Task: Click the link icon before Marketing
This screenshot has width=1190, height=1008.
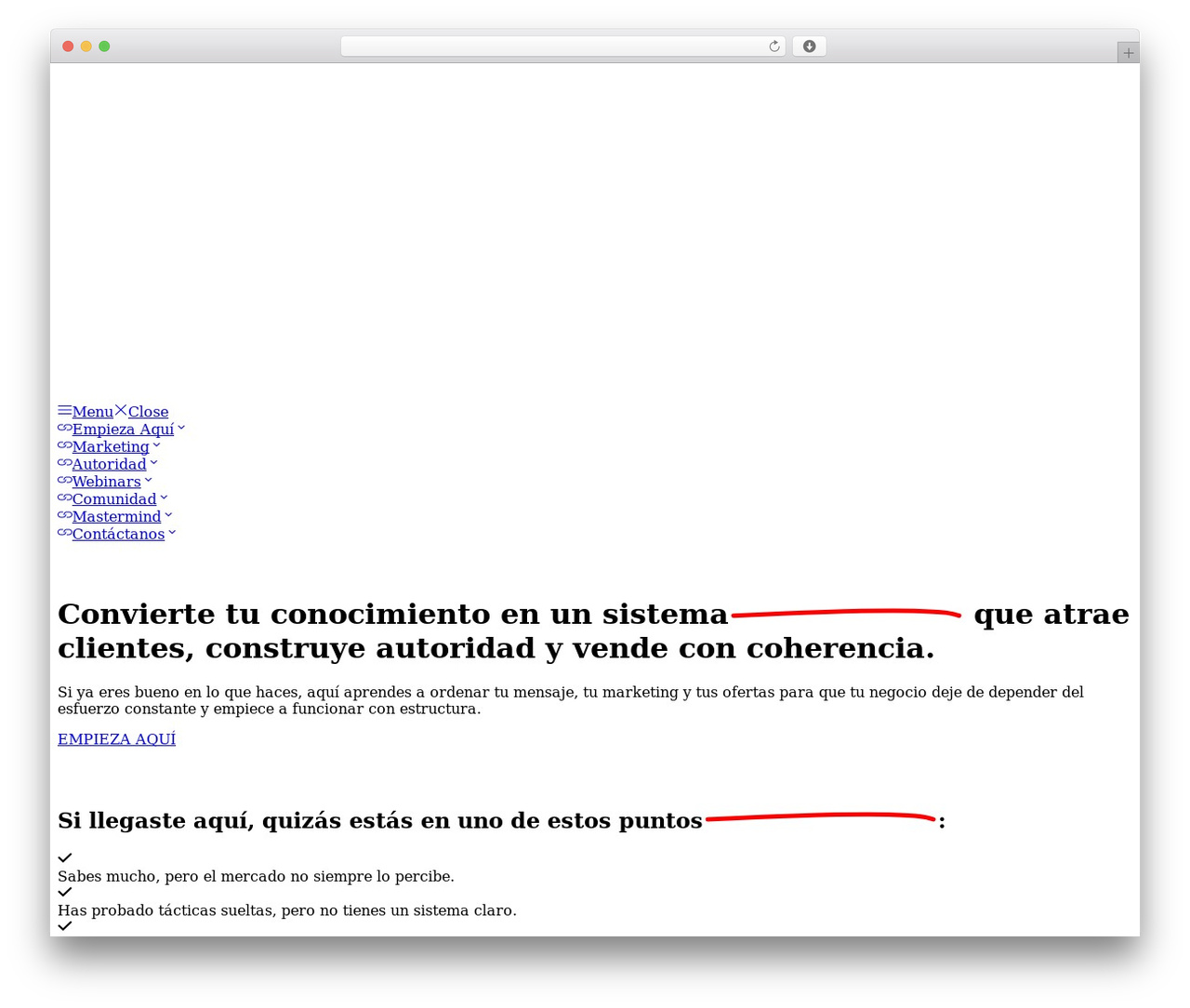Action: pyautogui.click(x=65, y=445)
